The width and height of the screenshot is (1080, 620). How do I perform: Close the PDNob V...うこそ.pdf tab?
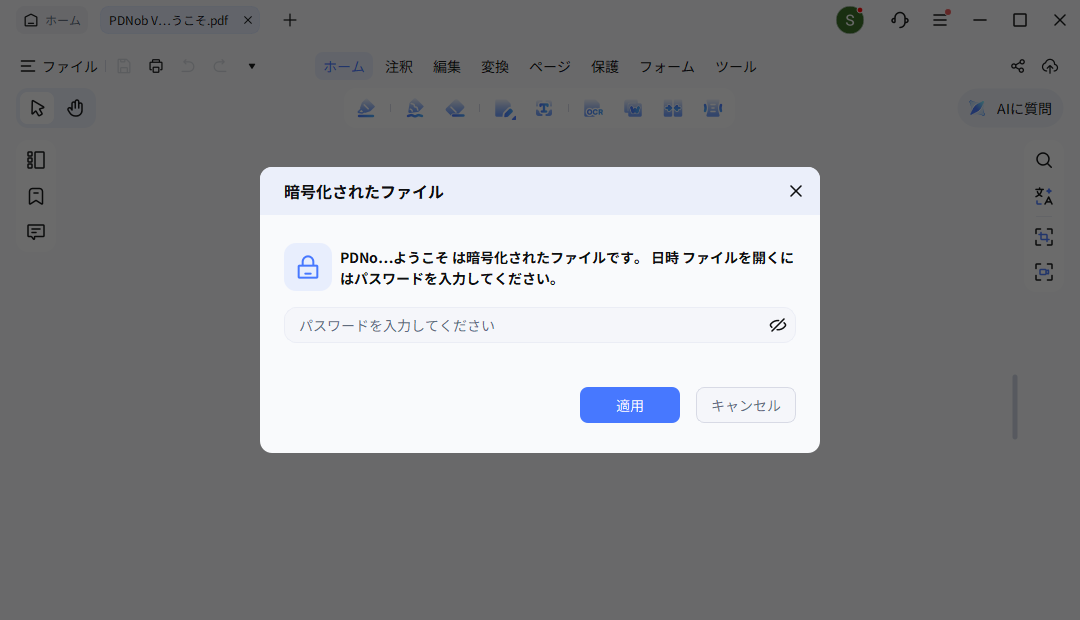[248, 20]
